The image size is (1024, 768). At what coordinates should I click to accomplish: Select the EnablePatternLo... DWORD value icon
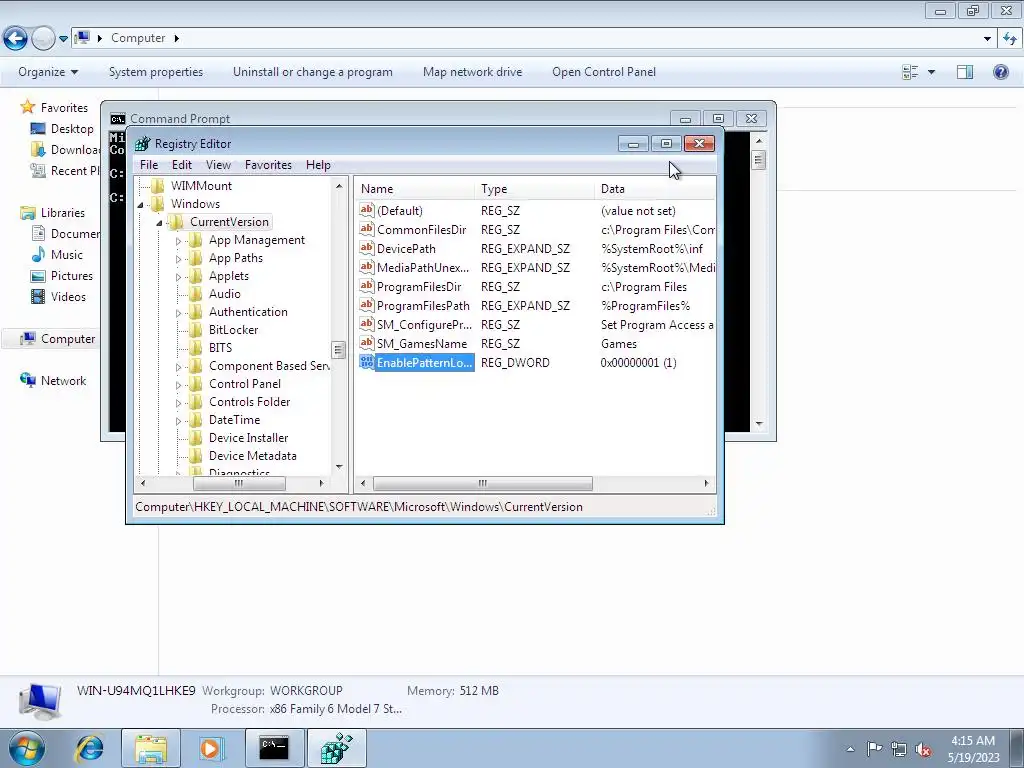point(366,362)
